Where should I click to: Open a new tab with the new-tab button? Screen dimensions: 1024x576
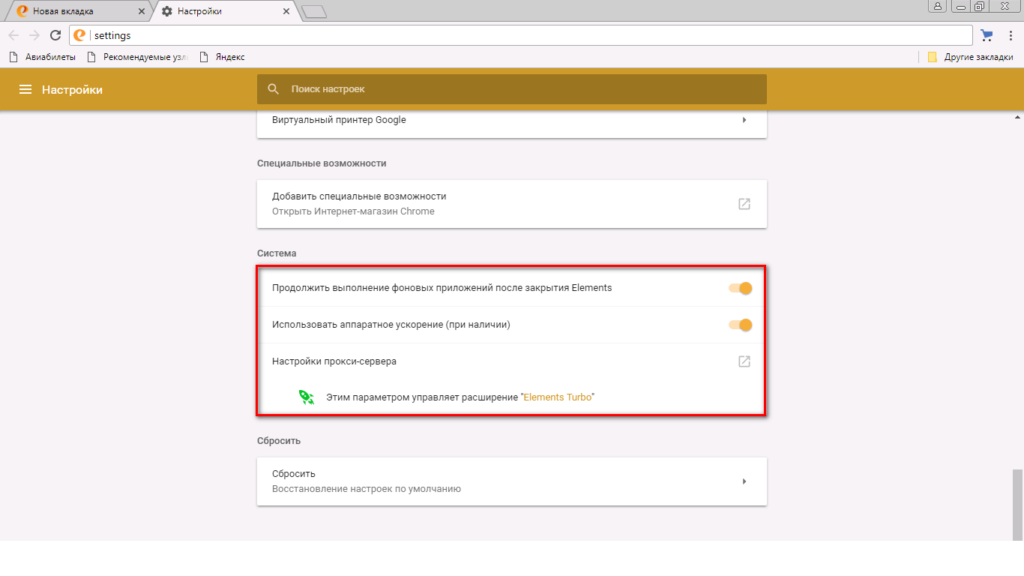tap(315, 12)
